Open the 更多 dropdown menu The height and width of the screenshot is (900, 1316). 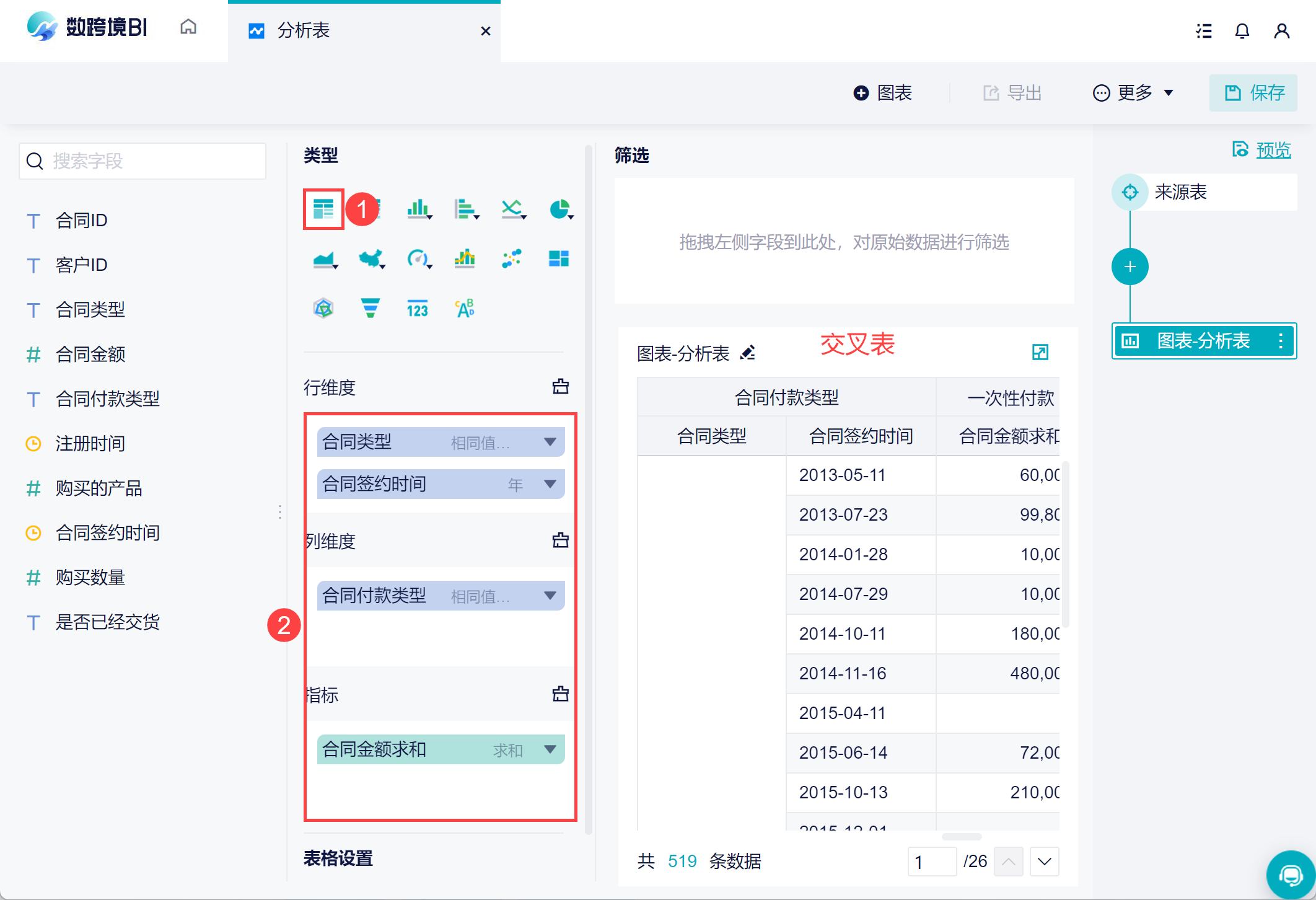(x=1133, y=93)
